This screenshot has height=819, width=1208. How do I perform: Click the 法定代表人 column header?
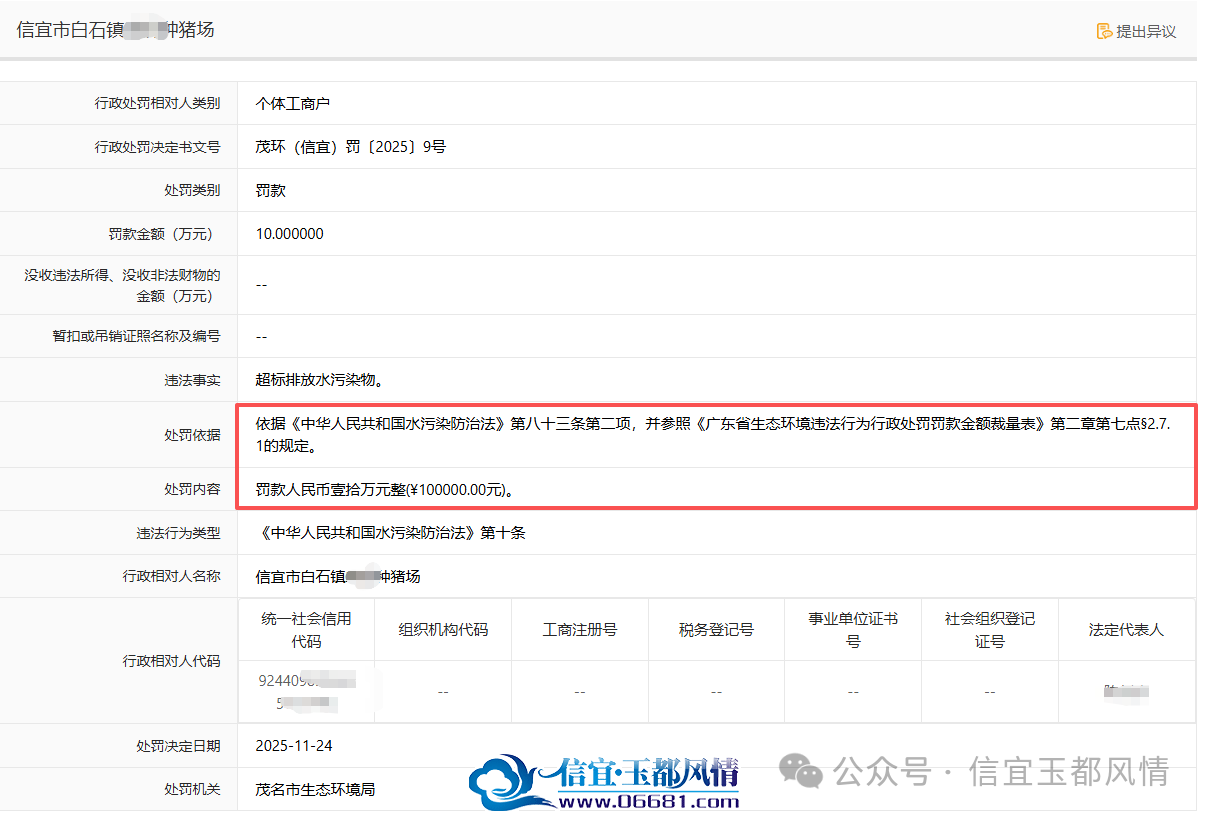(x=1126, y=630)
